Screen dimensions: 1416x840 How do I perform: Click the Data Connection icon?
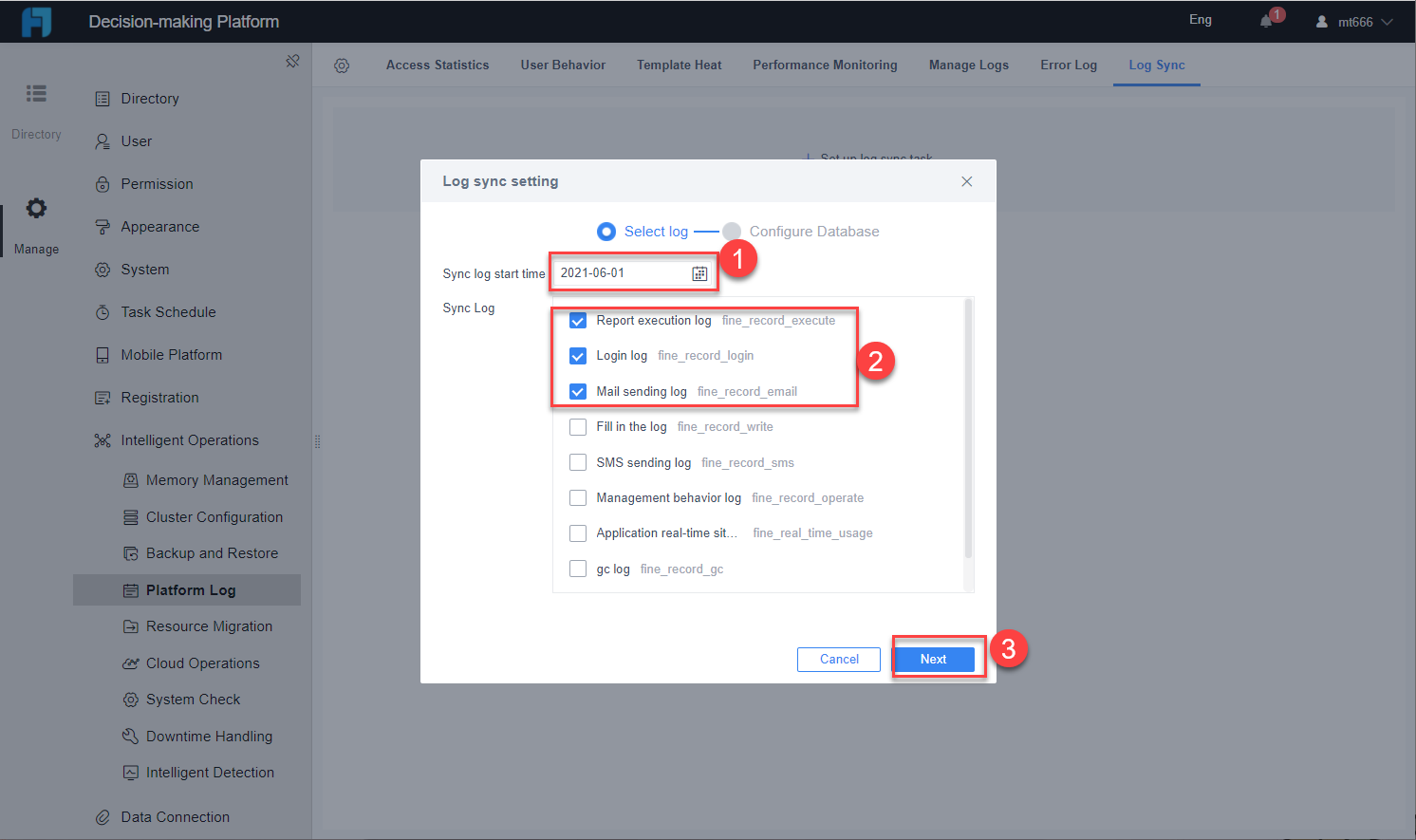click(102, 817)
